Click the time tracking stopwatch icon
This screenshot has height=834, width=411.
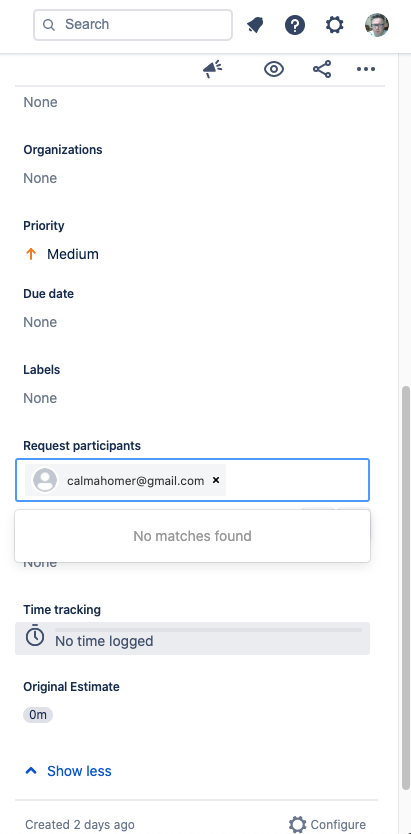(x=35, y=636)
